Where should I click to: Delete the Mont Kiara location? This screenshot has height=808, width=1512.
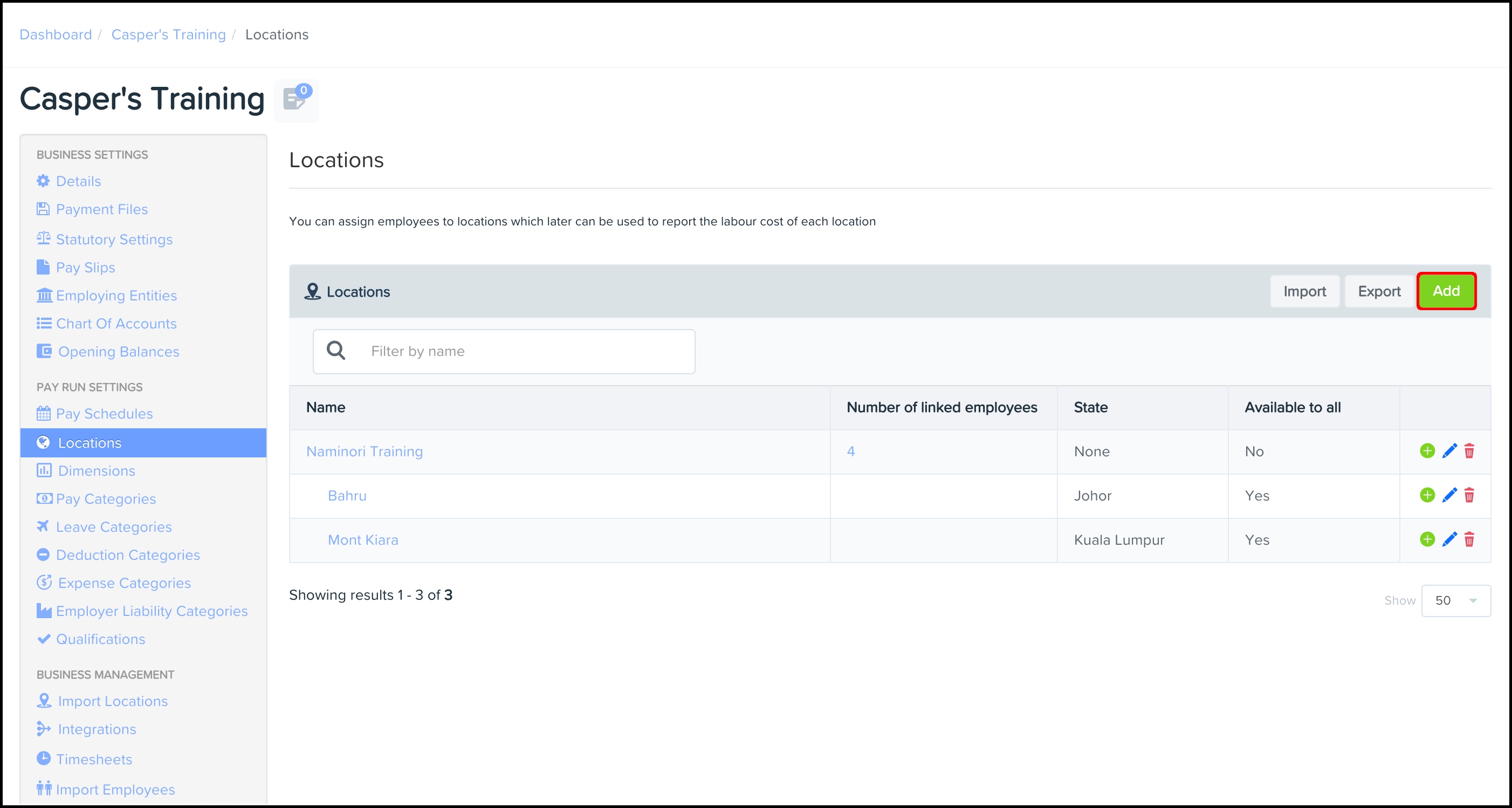(x=1469, y=539)
